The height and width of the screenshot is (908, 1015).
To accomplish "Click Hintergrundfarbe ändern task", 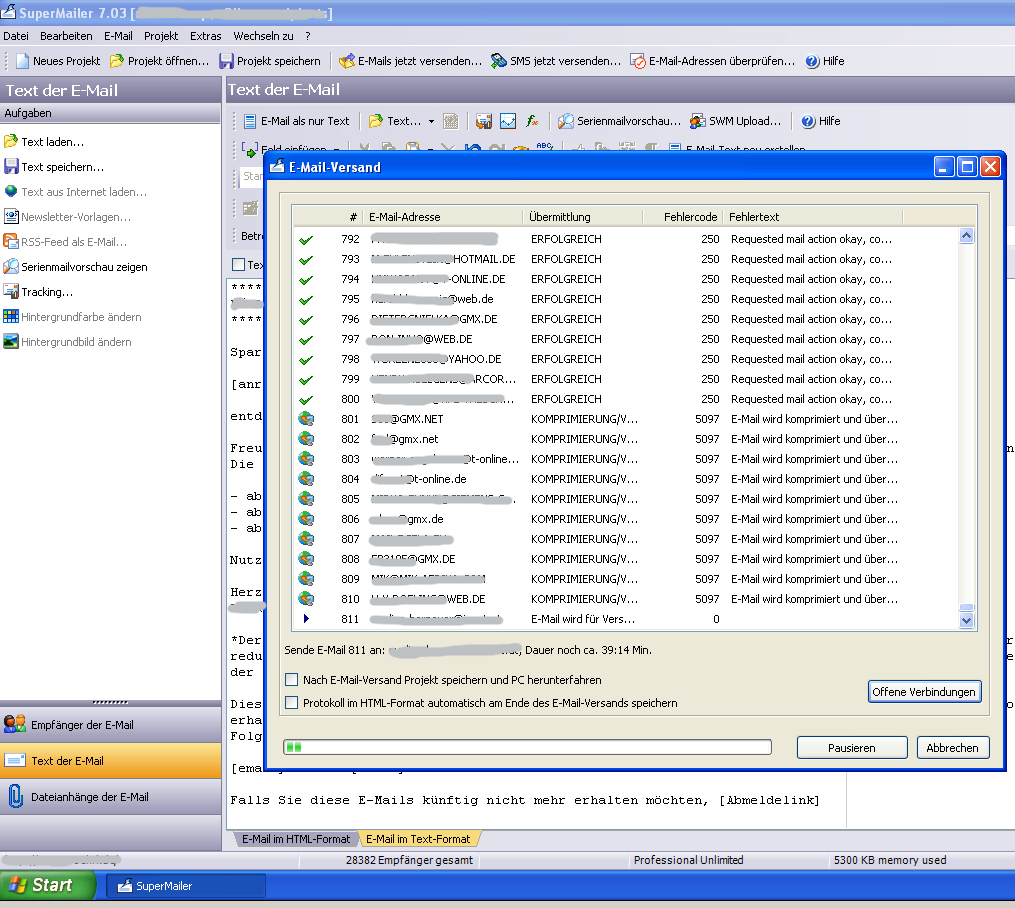I will (72, 317).
